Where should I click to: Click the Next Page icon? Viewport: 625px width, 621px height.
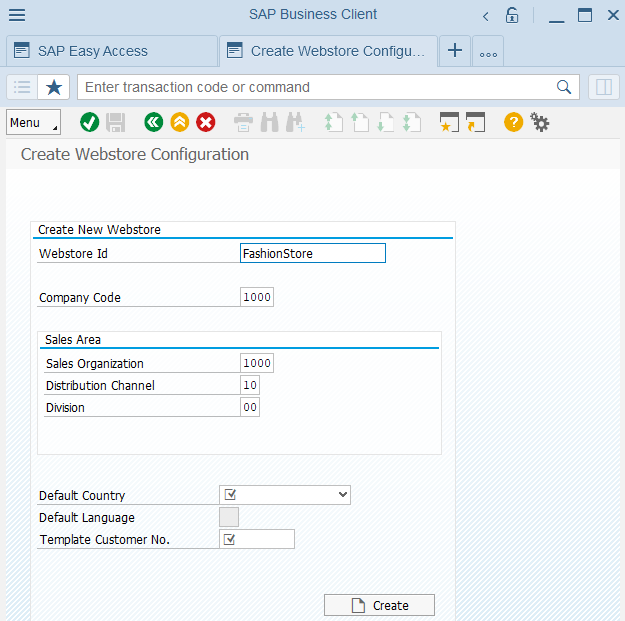coord(385,122)
